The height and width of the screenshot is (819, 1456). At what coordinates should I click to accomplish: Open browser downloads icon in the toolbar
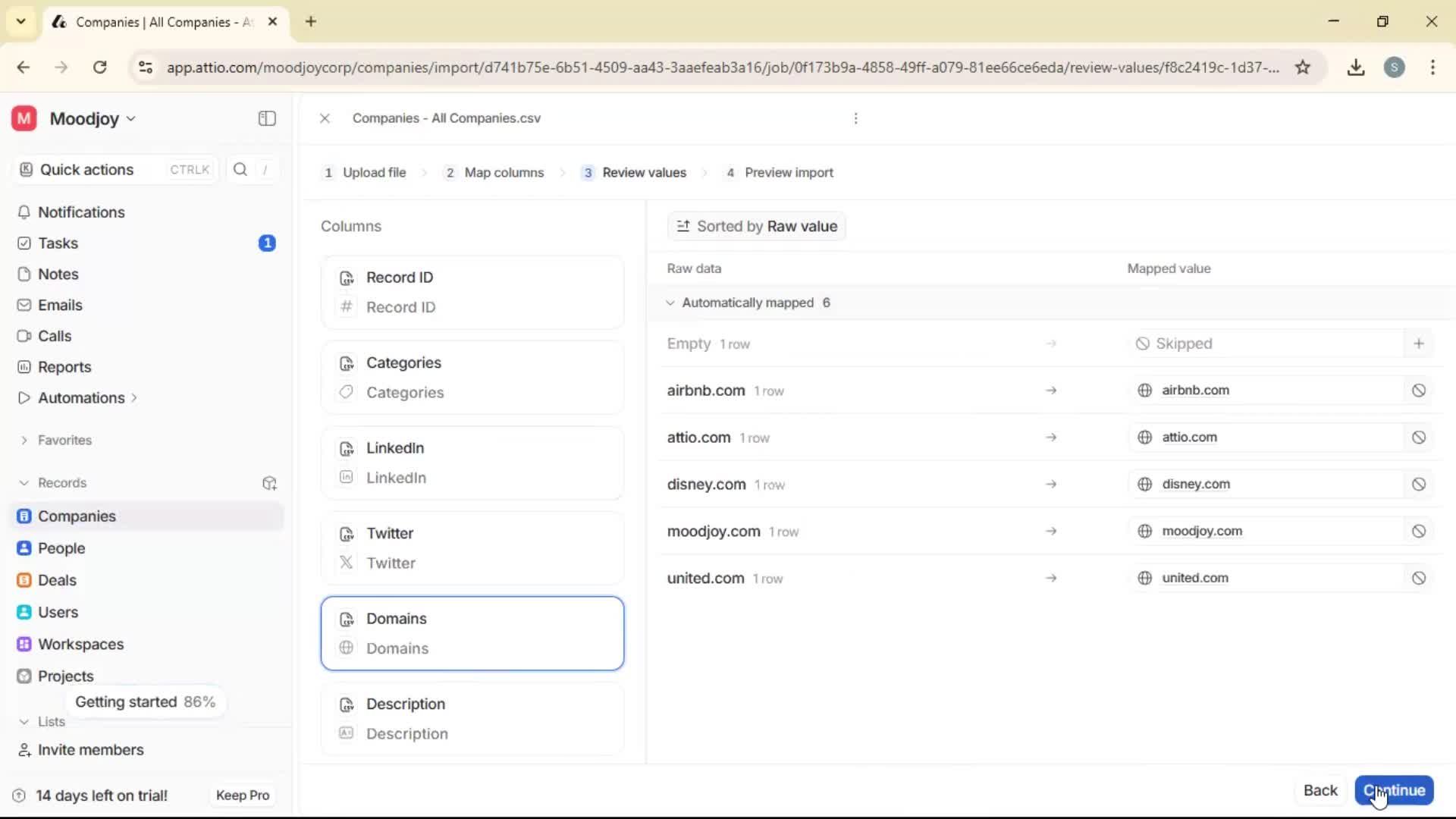[x=1356, y=67]
